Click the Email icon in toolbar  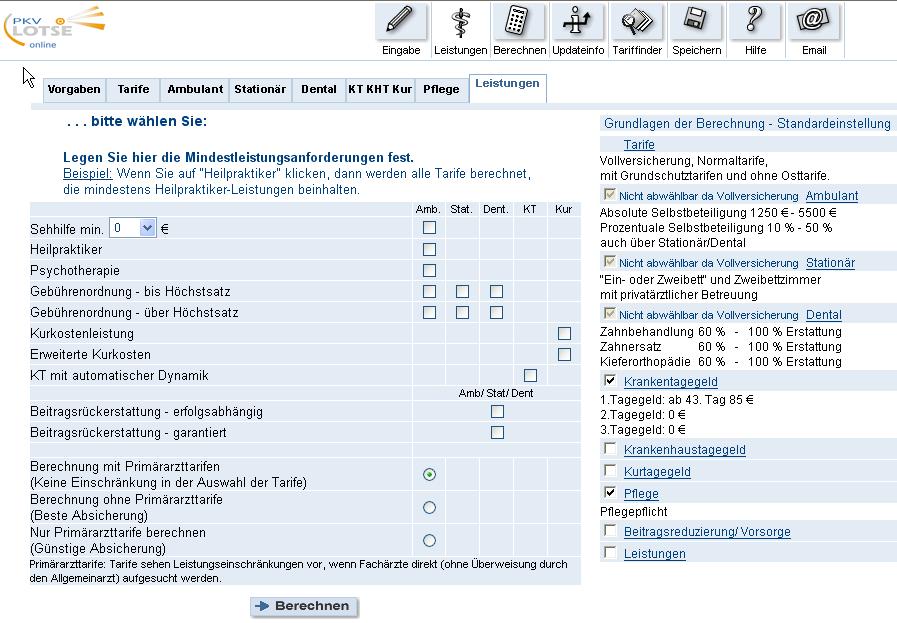(813, 22)
